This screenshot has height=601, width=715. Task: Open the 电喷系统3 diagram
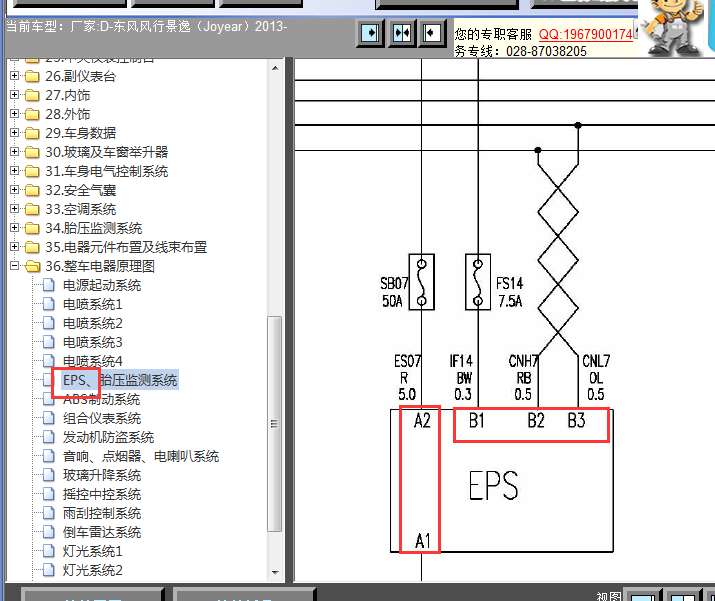point(93,342)
